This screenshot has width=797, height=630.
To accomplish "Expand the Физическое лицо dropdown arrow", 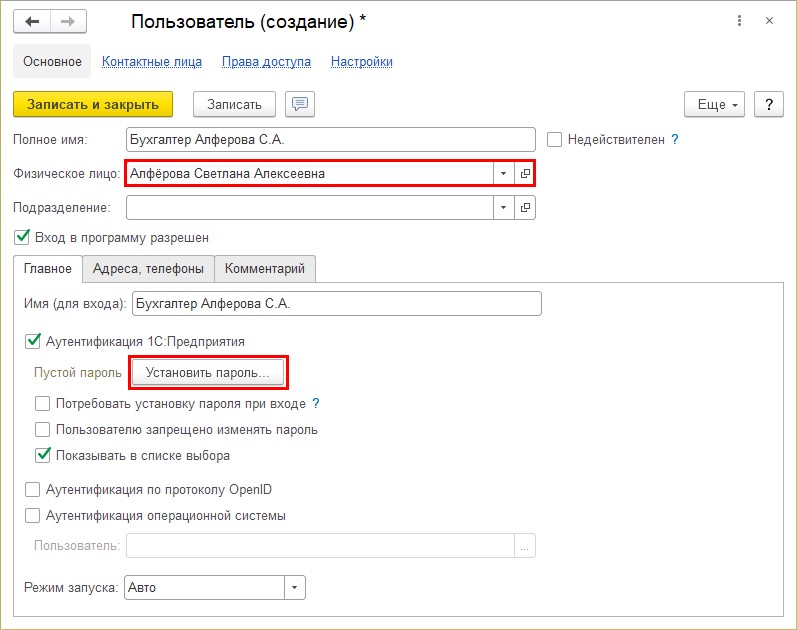I will [503, 173].
